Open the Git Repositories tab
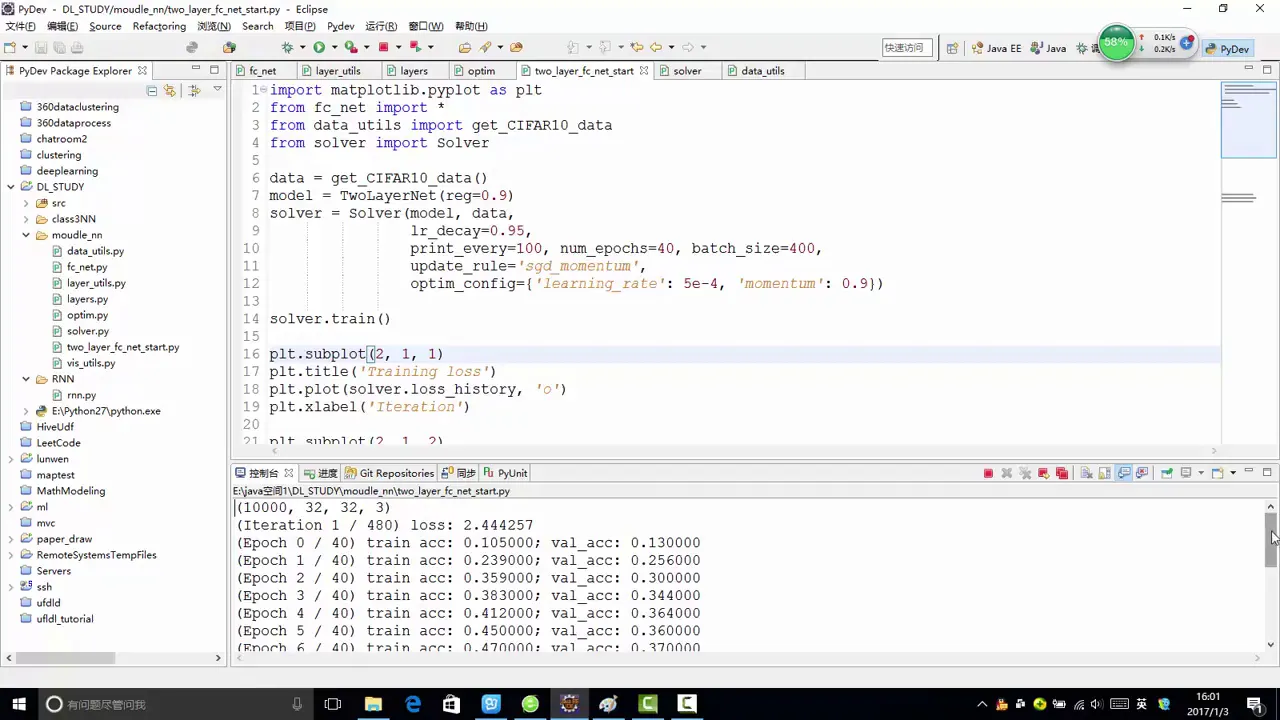The width and height of the screenshot is (1280, 720). pyautogui.click(x=389, y=473)
